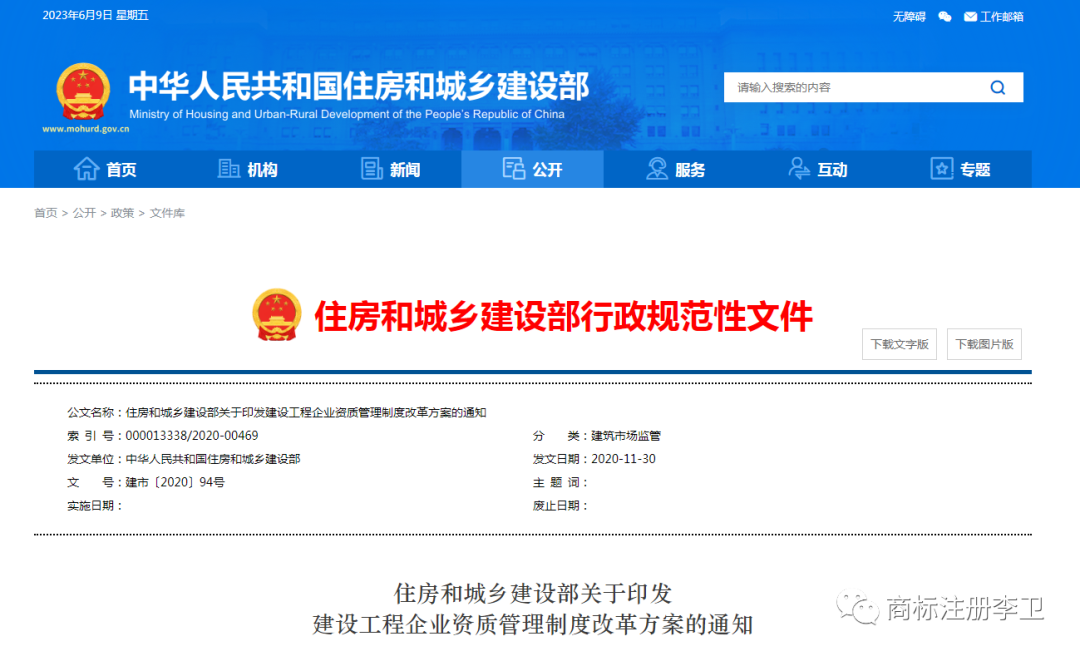Open the 机构 navigation tab
Image resolution: width=1080 pixels, height=656 pixels.
coord(248,169)
